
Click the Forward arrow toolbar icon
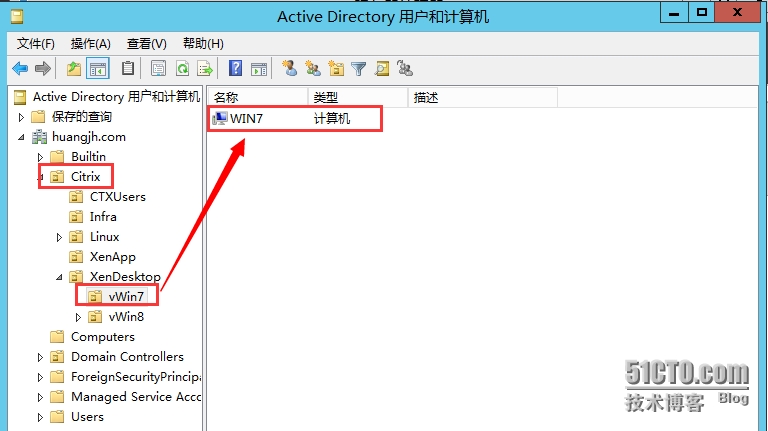point(43,69)
